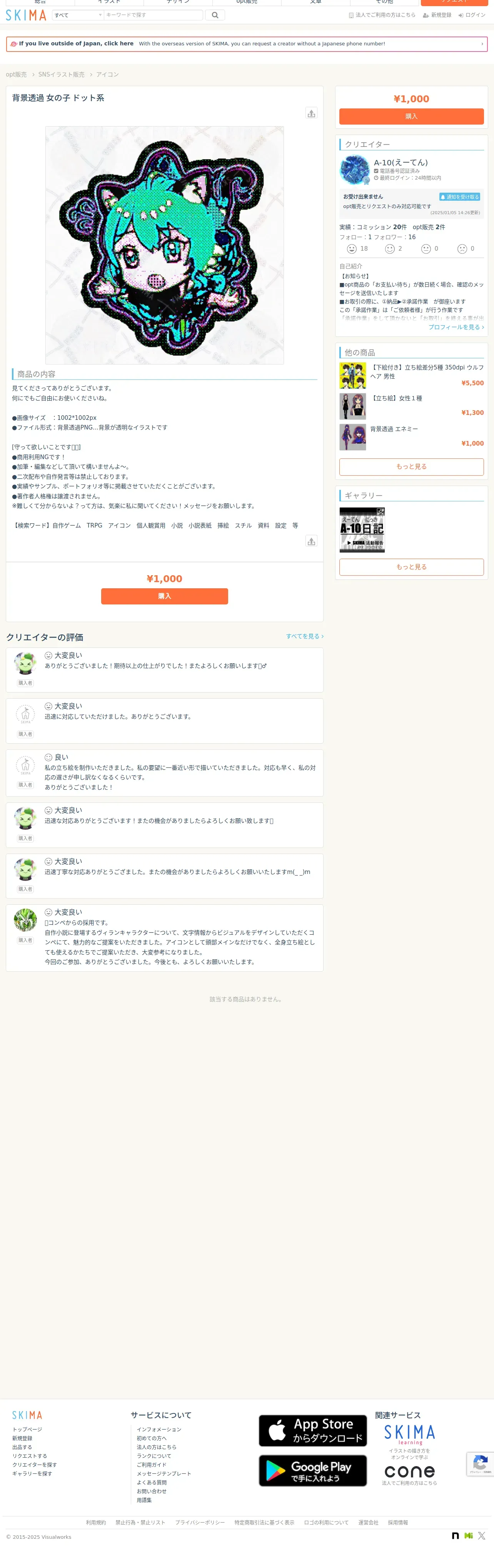Image resolution: width=494 pixels, height=1568 pixels.
Task: Click Google Play download badge
Action: (313, 1471)
